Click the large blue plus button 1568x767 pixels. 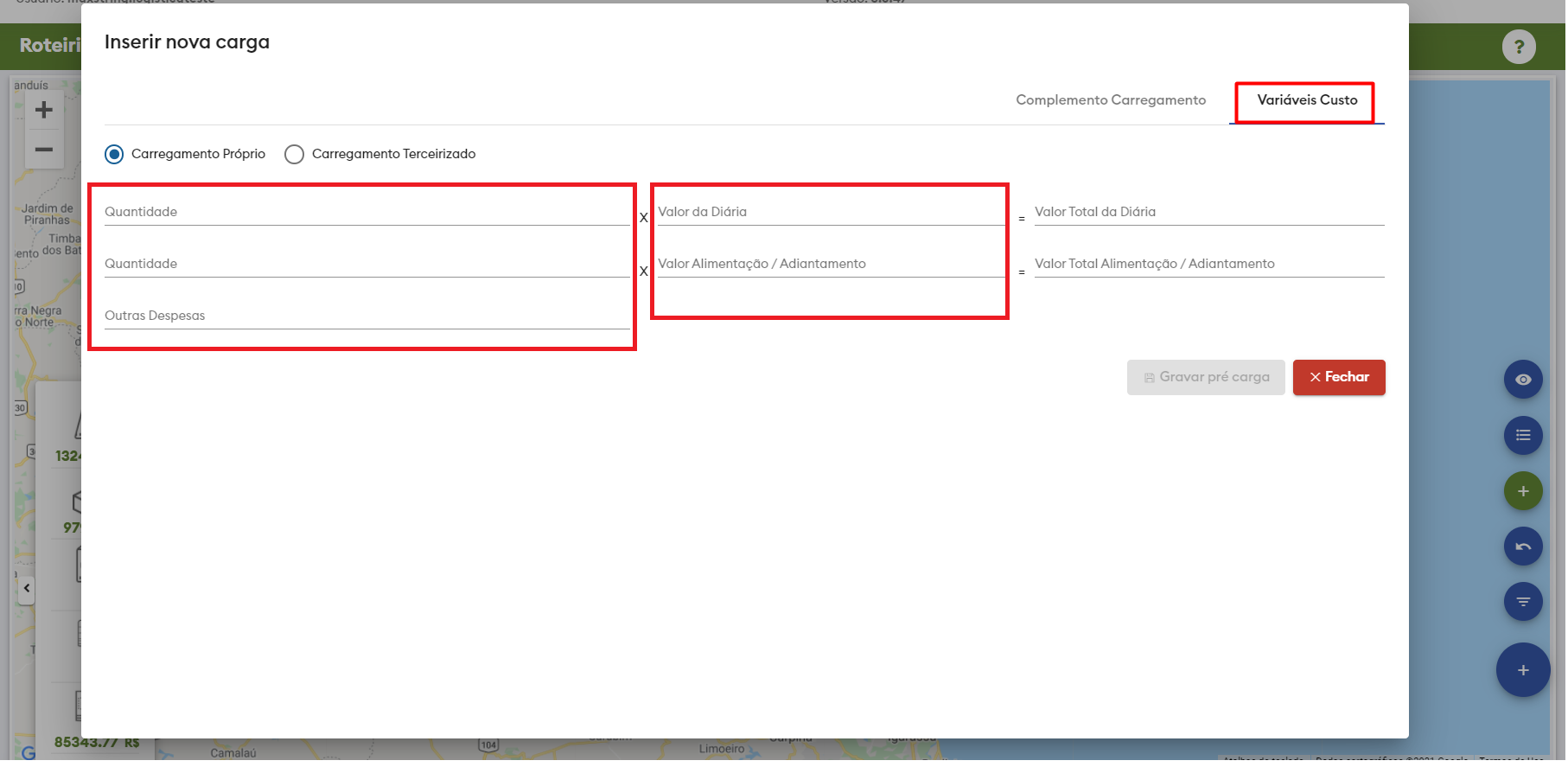(1523, 670)
